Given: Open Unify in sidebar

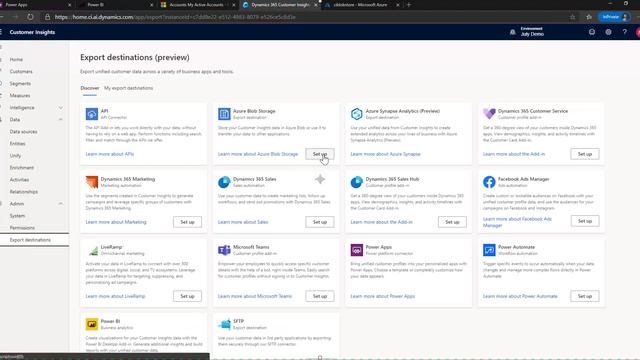Looking at the screenshot, I should click(15, 156).
